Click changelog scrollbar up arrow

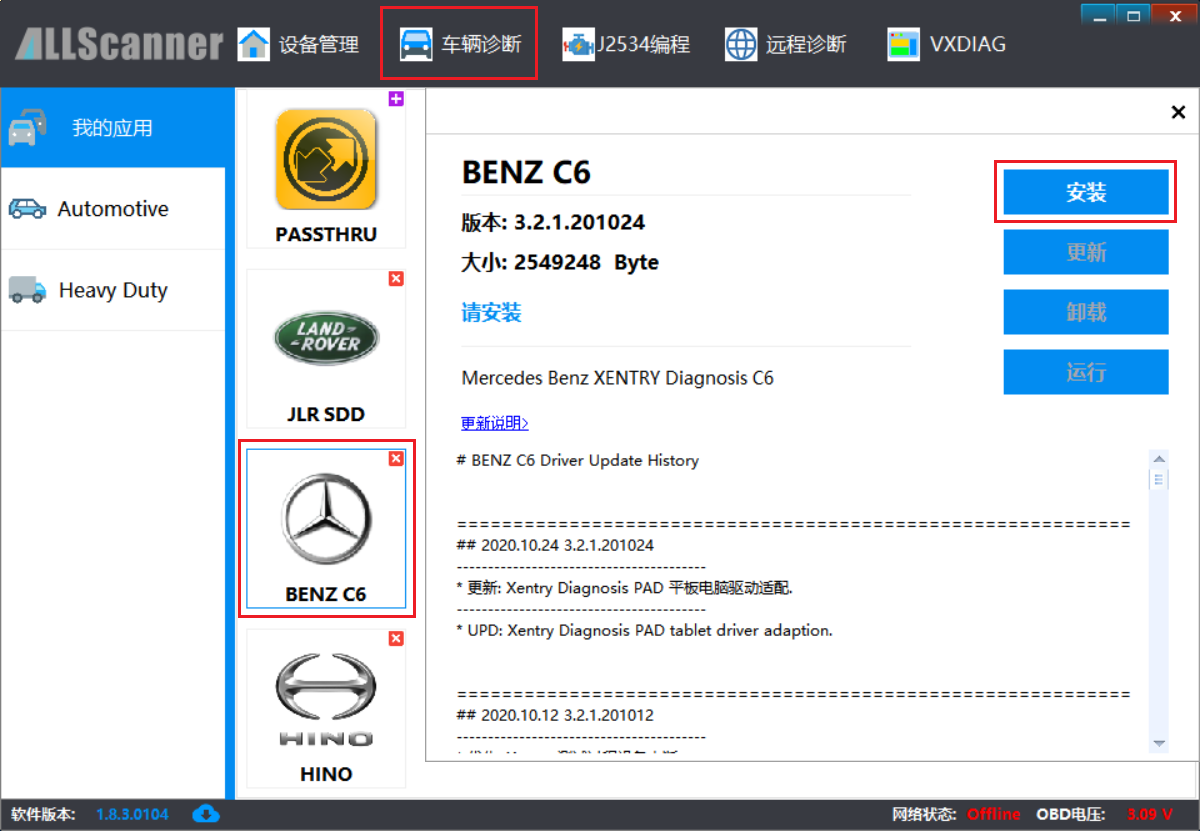click(1160, 458)
